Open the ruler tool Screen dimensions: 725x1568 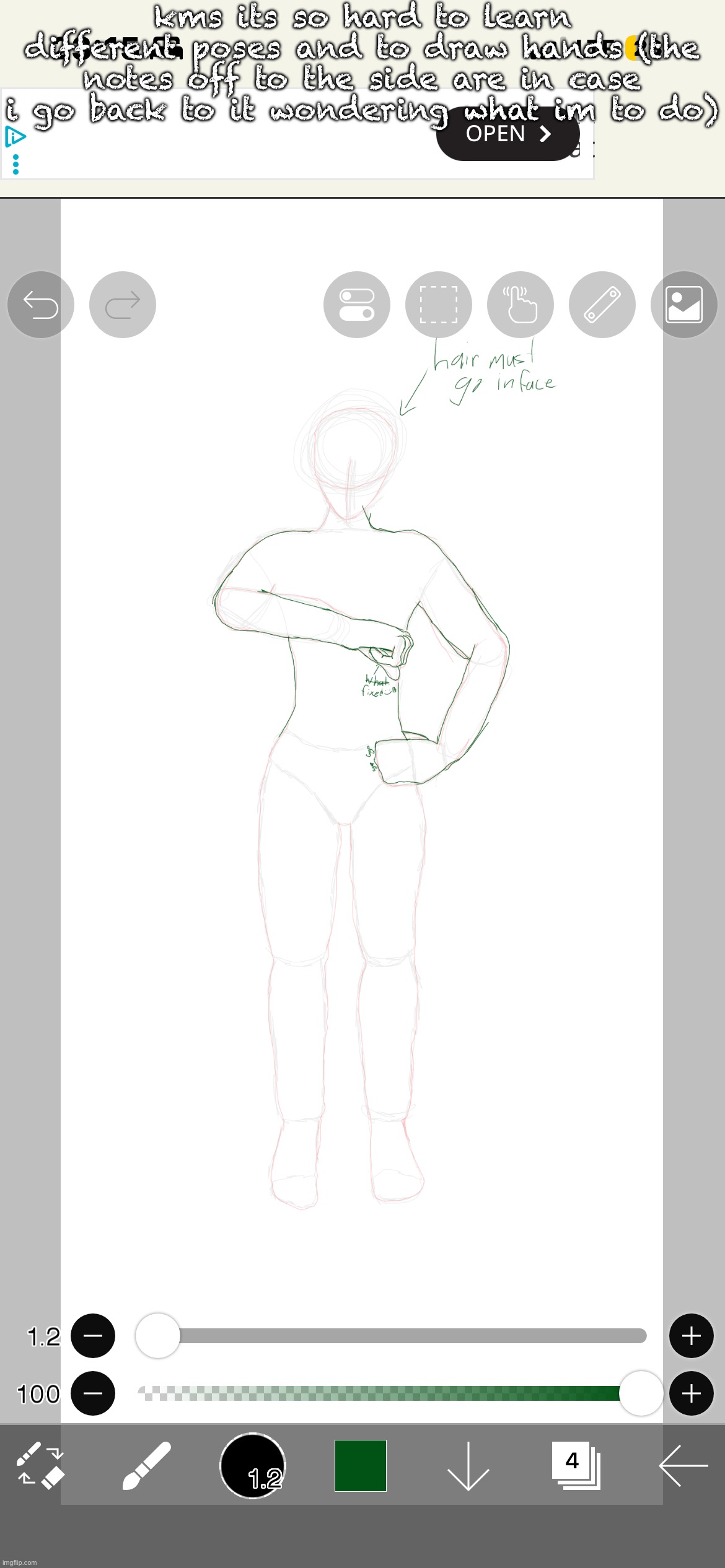pos(602,305)
